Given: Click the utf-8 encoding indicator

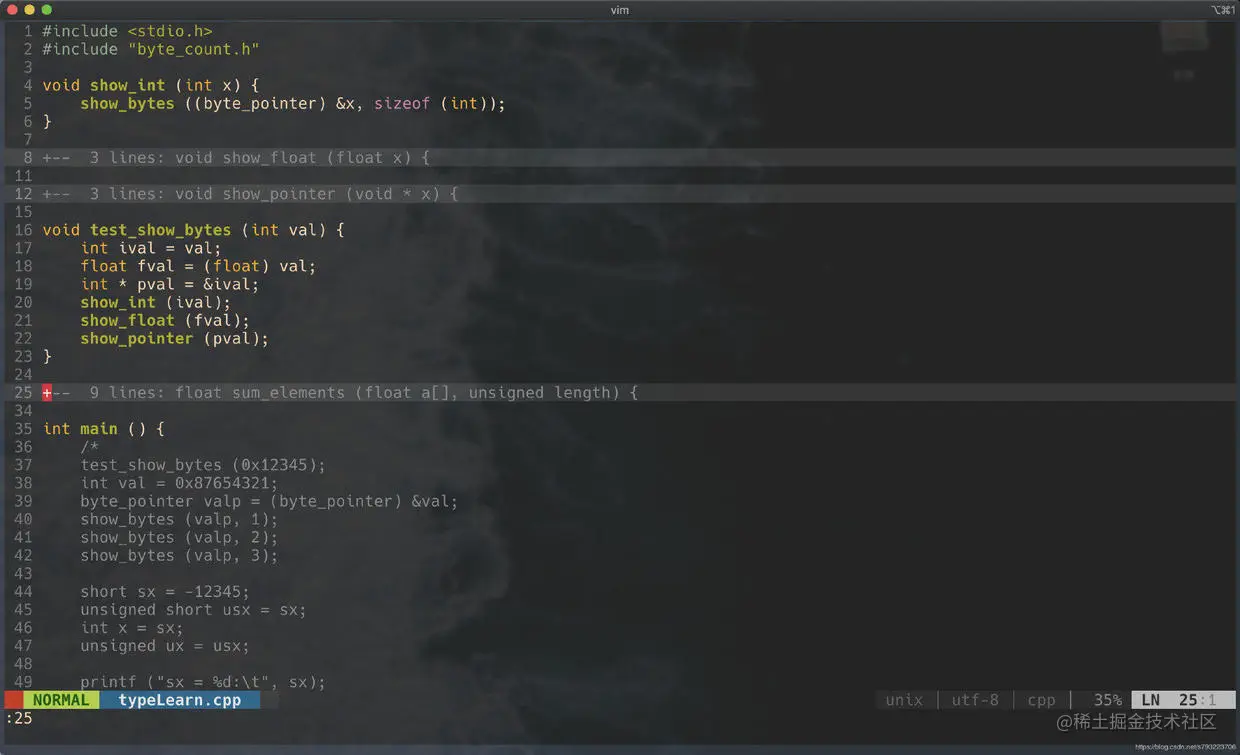Looking at the screenshot, I should (975, 700).
